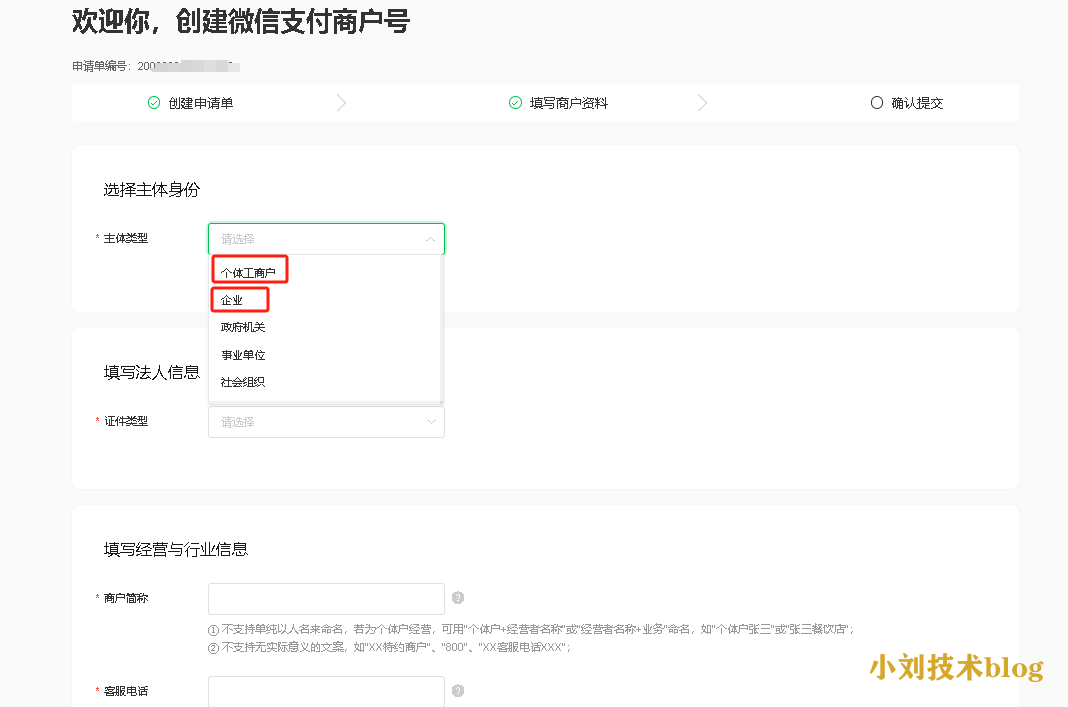Click the green checkmark icon for 创建申请单
This screenshot has height=707, width=1068.
154,103
